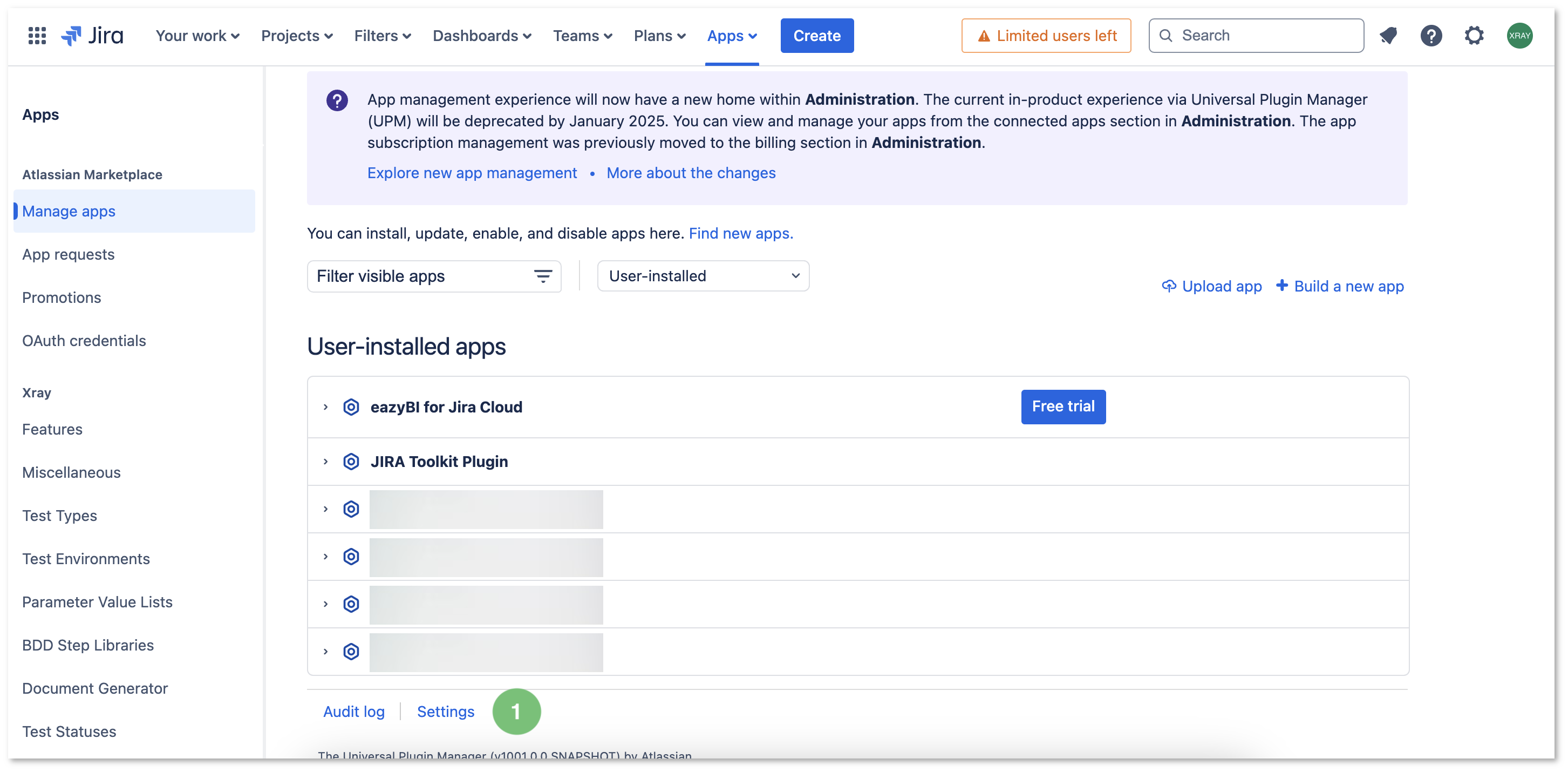Open Miscellaneous in the sidebar
Viewport: 1568px width, 772px height.
[x=71, y=472]
